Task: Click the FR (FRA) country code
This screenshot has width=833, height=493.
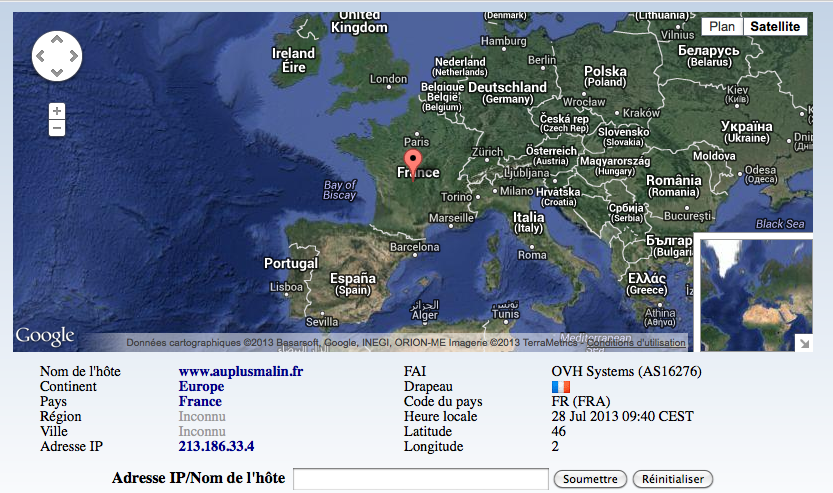Action: click(581, 401)
